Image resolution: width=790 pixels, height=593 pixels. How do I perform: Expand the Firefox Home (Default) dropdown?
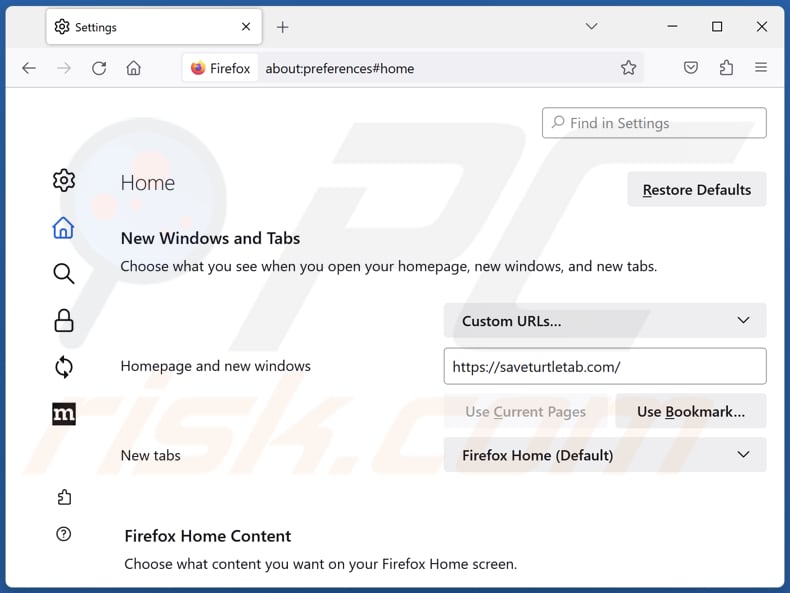coord(605,455)
